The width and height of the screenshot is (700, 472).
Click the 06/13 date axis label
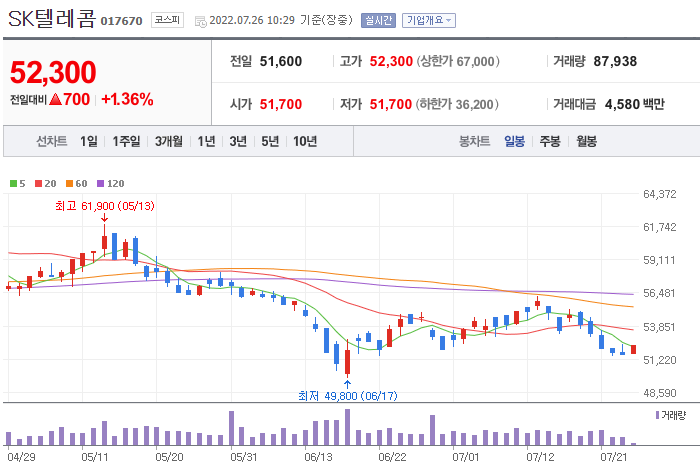tap(318, 457)
